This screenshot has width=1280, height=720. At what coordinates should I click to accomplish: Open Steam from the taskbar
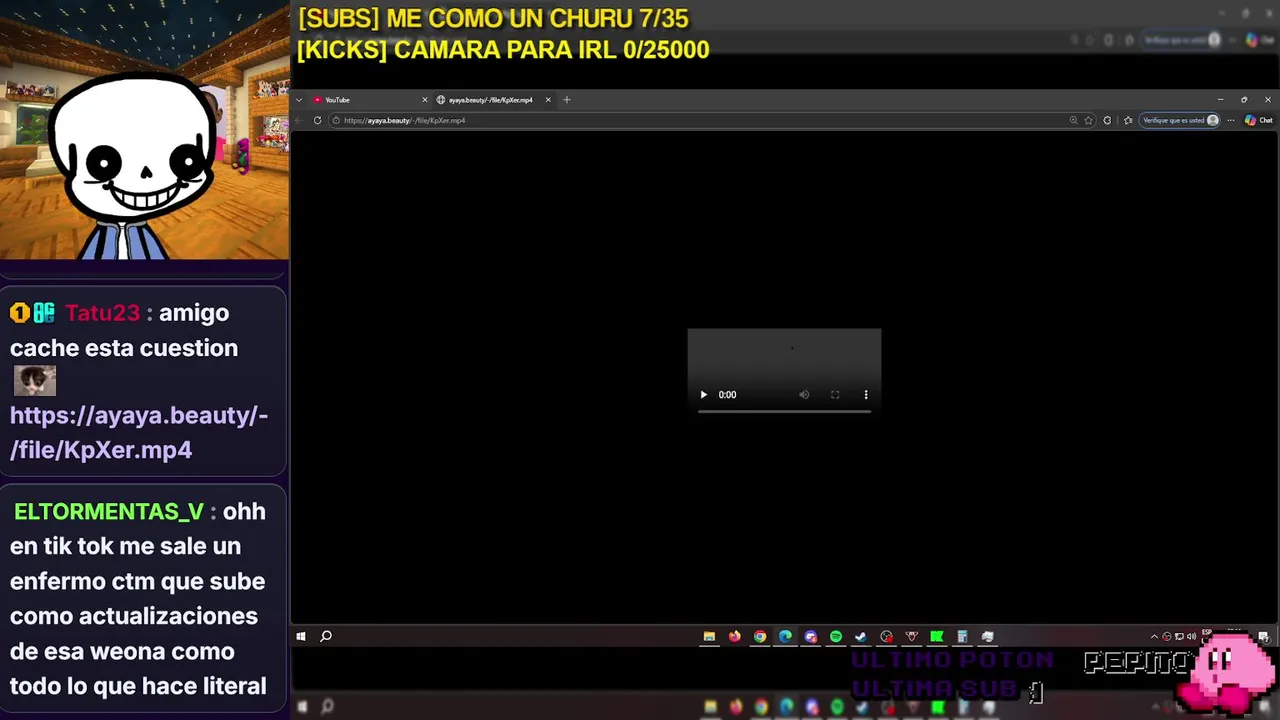point(861,636)
